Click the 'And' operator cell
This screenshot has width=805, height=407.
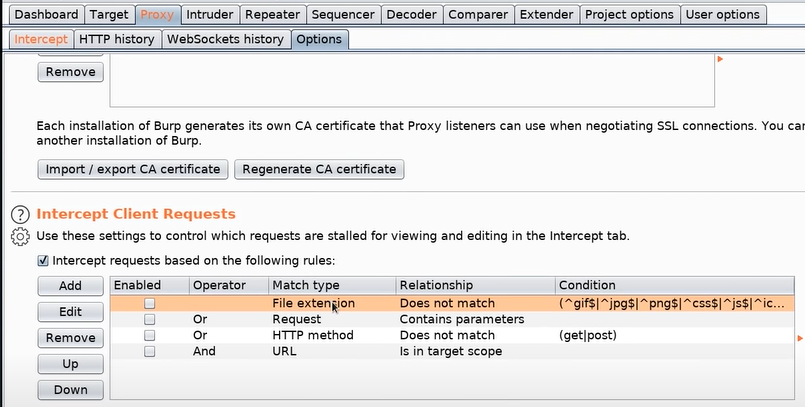point(228,351)
